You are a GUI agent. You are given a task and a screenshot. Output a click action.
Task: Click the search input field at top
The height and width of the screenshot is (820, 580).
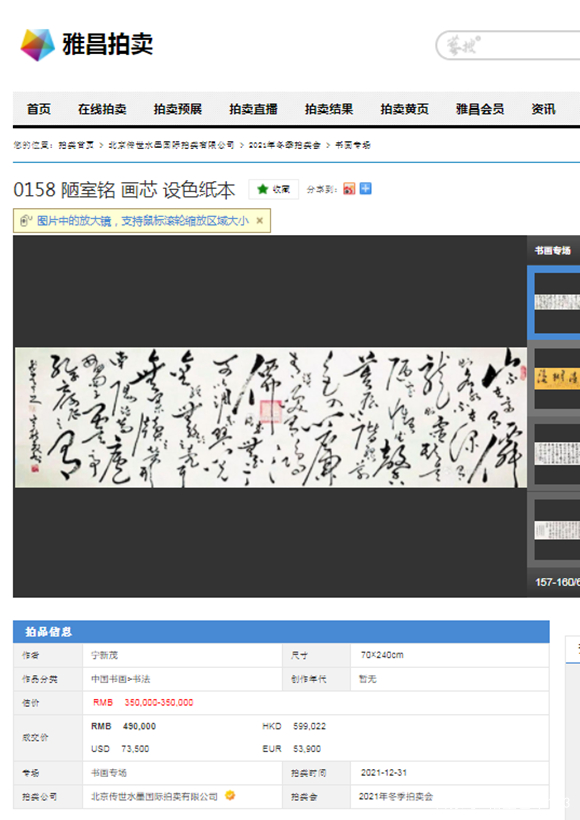(508, 45)
